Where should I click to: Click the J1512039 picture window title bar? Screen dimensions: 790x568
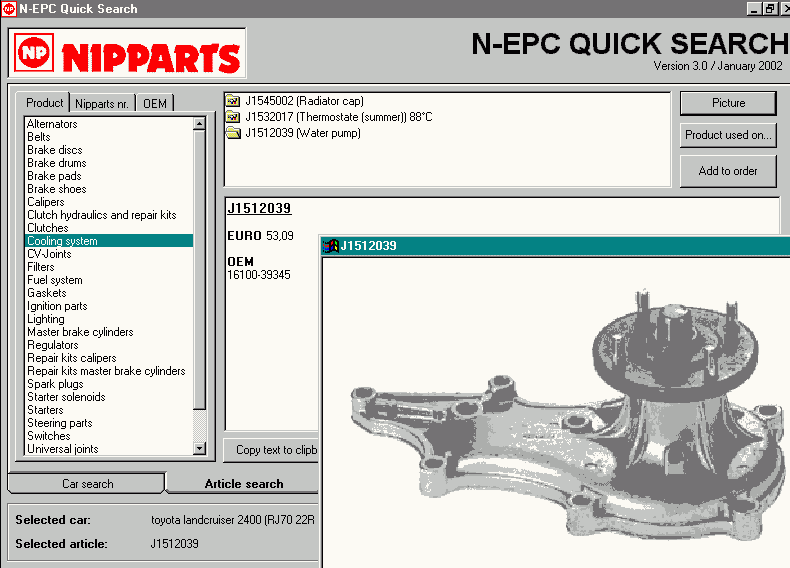pyautogui.click(x=555, y=246)
